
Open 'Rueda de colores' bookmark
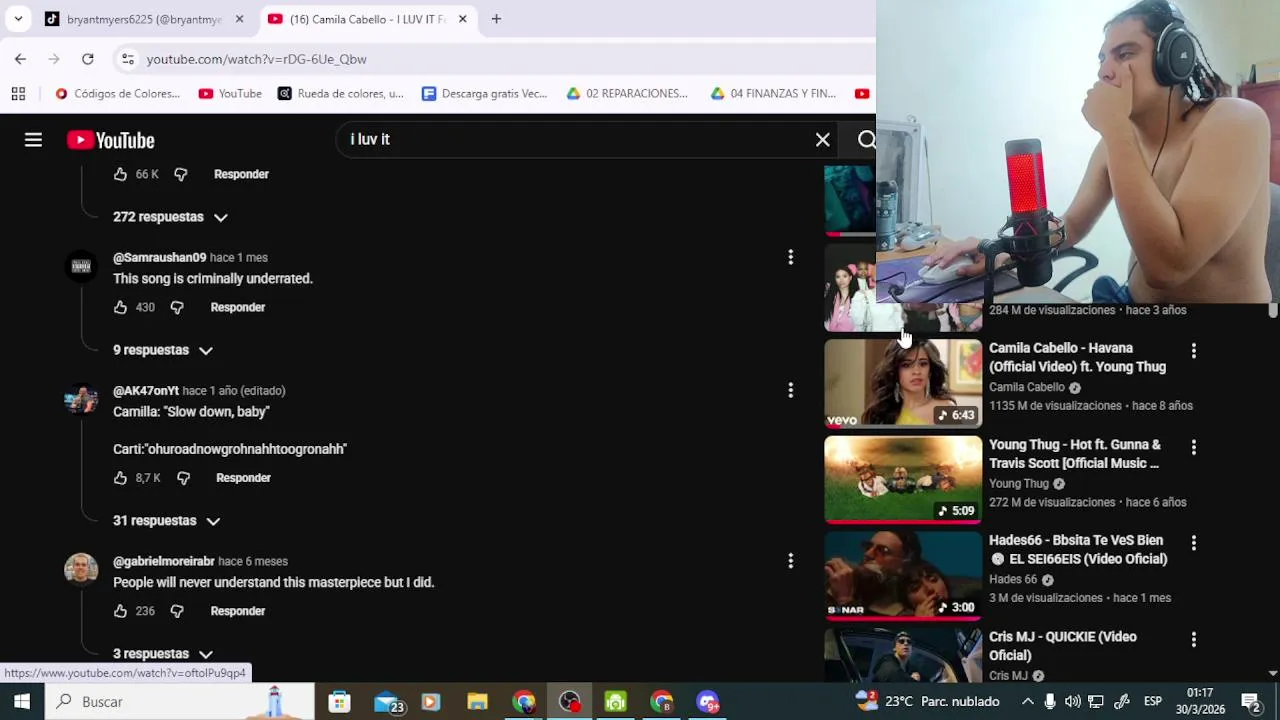[x=341, y=93]
